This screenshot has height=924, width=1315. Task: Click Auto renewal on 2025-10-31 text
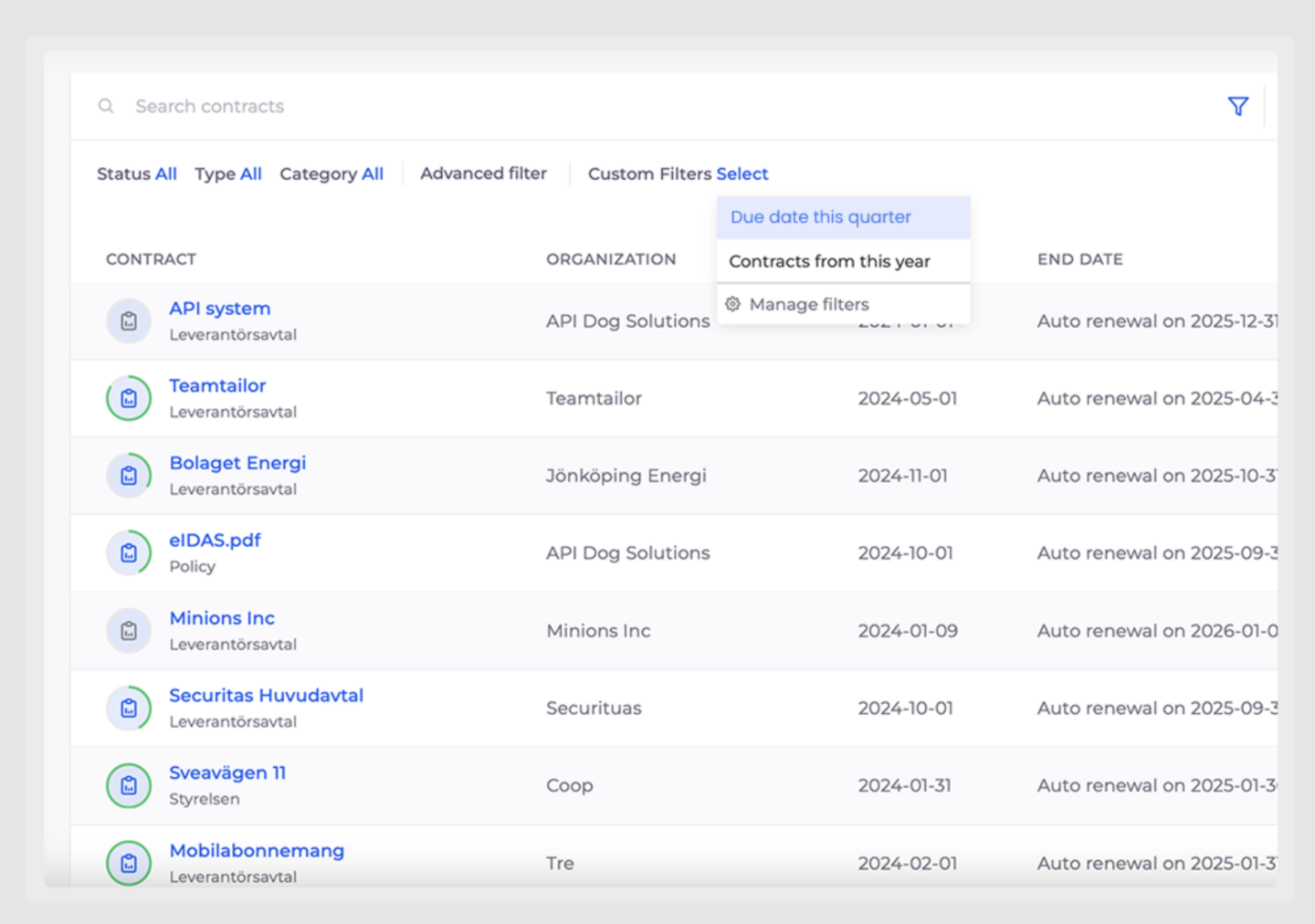[1157, 476]
